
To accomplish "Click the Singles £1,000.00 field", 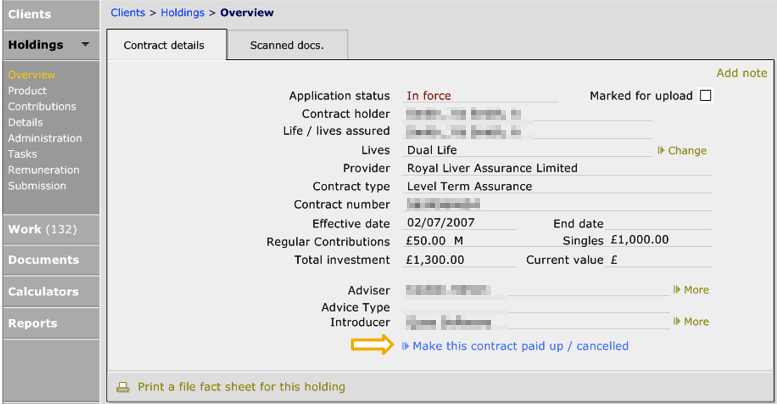I will [x=659, y=240].
